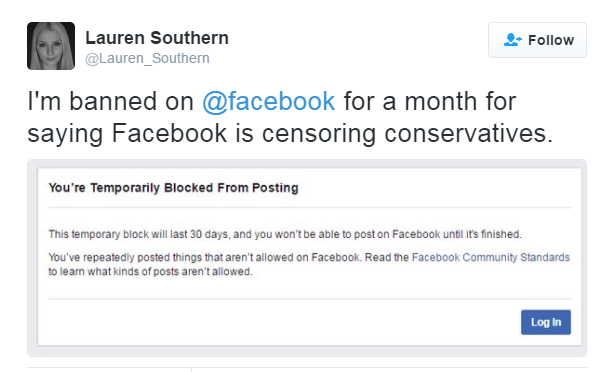Expand the embedded Facebook block notice image
This screenshot has width=605, height=372.
pyautogui.click(x=307, y=258)
